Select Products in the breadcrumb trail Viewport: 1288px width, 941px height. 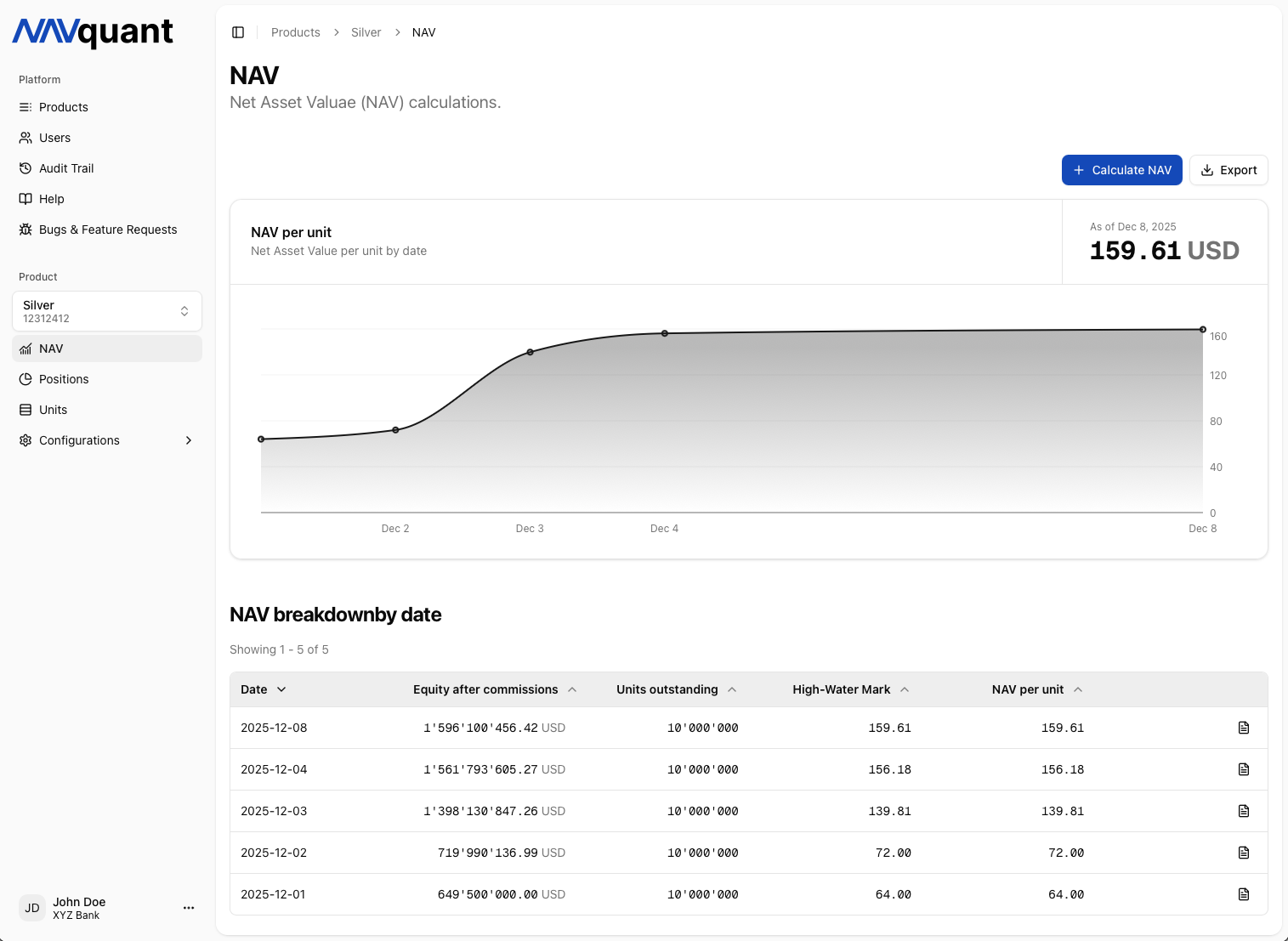point(295,32)
